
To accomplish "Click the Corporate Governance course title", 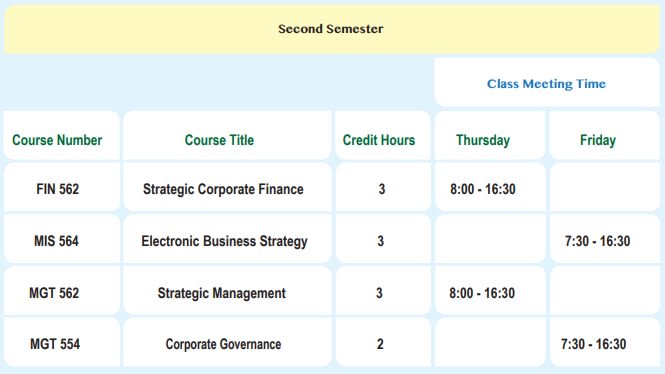I will [223, 344].
